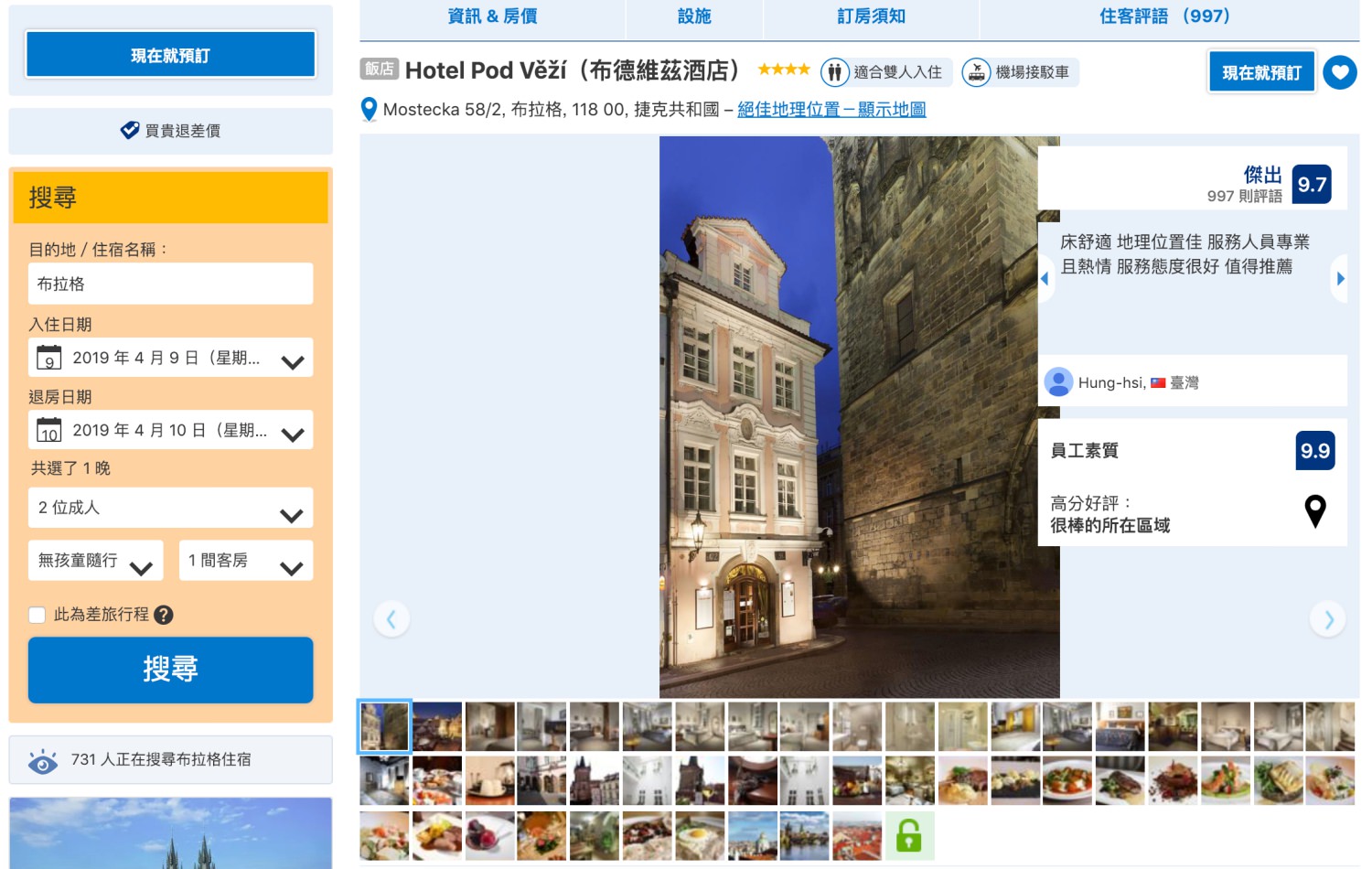The height and width of the screenshot is (869, 1372).
Task: Select the first highlighted hotel exterior thumbnail
Action: (x=384, y=726)
